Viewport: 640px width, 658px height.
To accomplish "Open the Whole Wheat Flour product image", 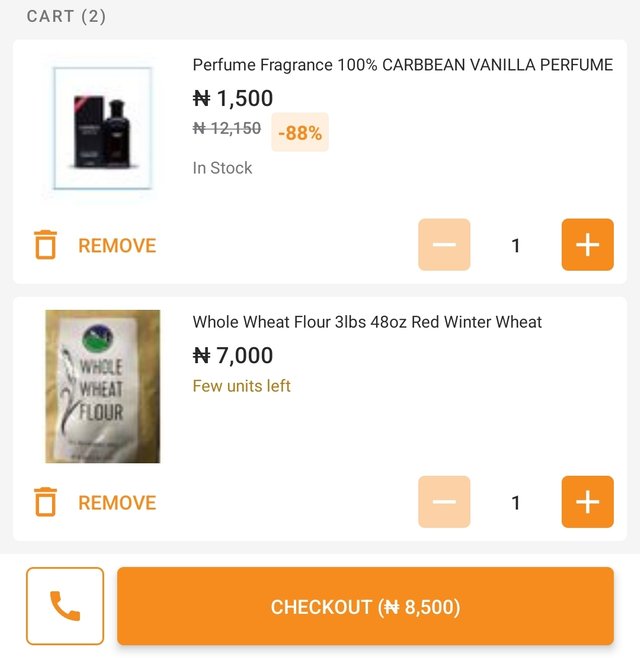I will click(103, 386).
